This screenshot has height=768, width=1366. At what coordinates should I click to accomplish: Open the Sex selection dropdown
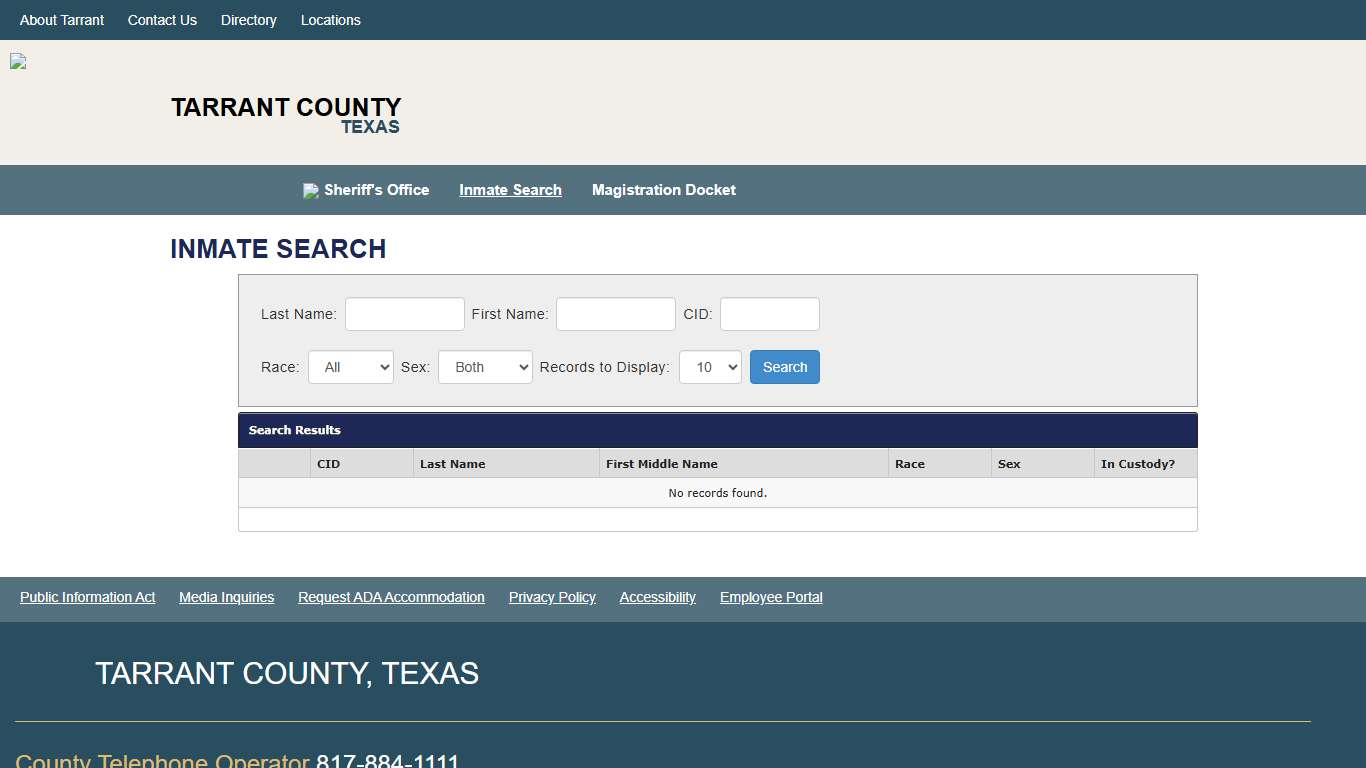[484, 367]
